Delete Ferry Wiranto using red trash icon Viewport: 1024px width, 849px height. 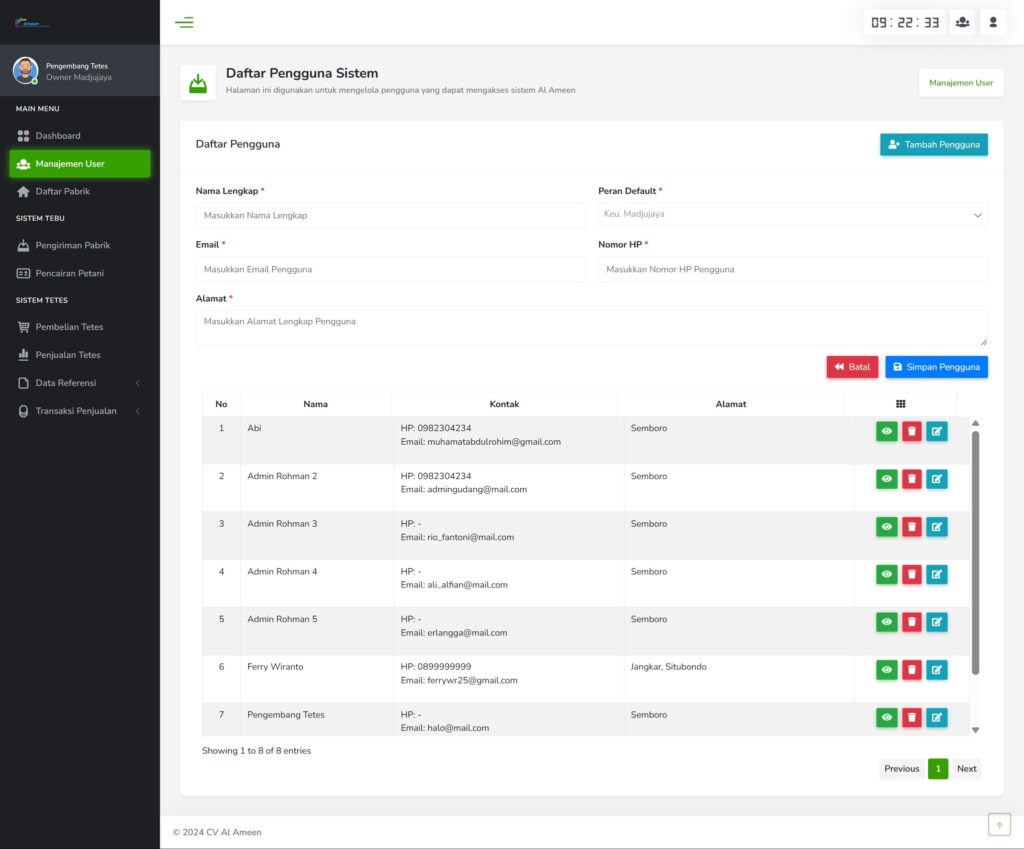coord(912,670)
